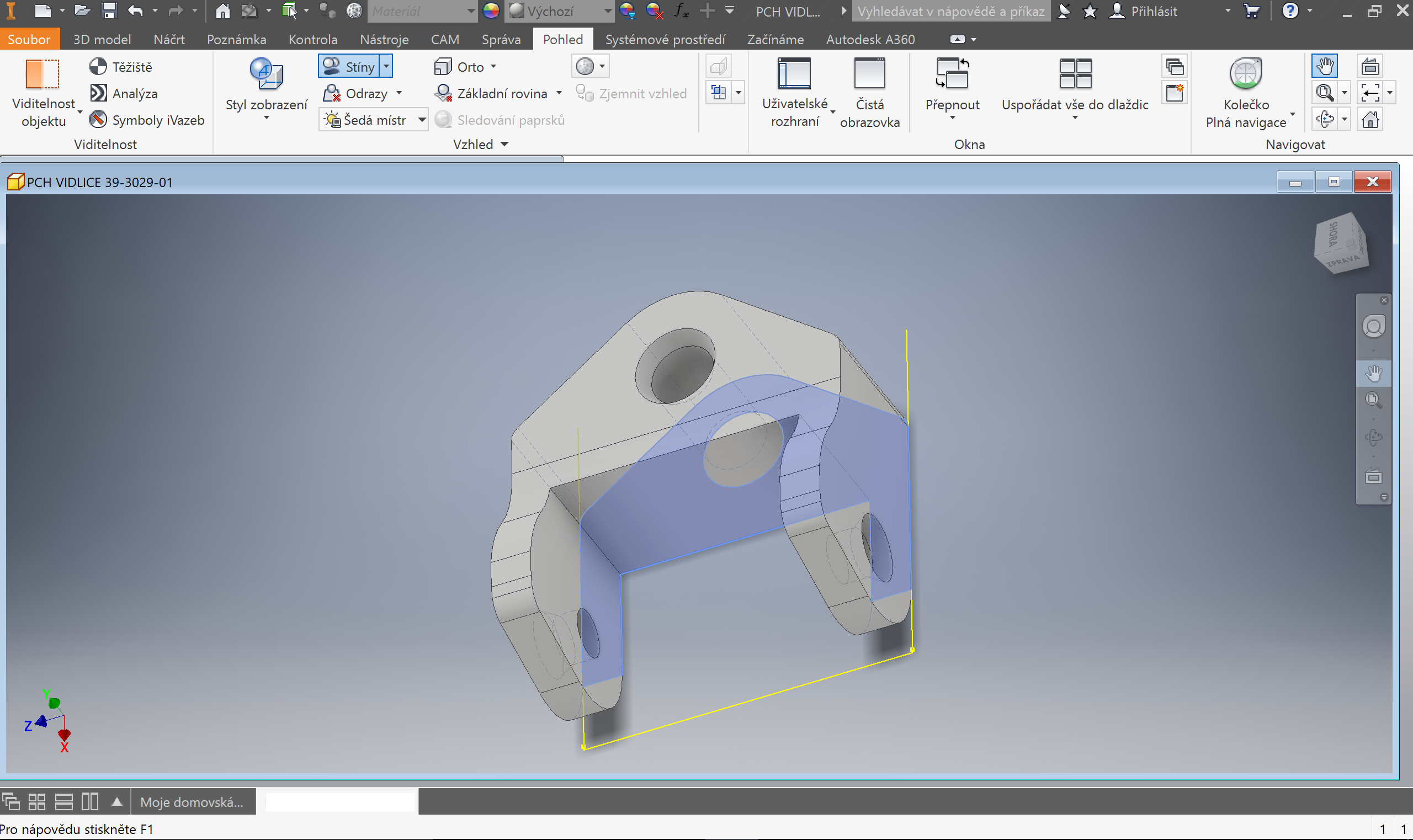Viewport: 1413px width, 840px height.
Task: Expand the Vzhled panel arrow
Action: click(504, 145)
